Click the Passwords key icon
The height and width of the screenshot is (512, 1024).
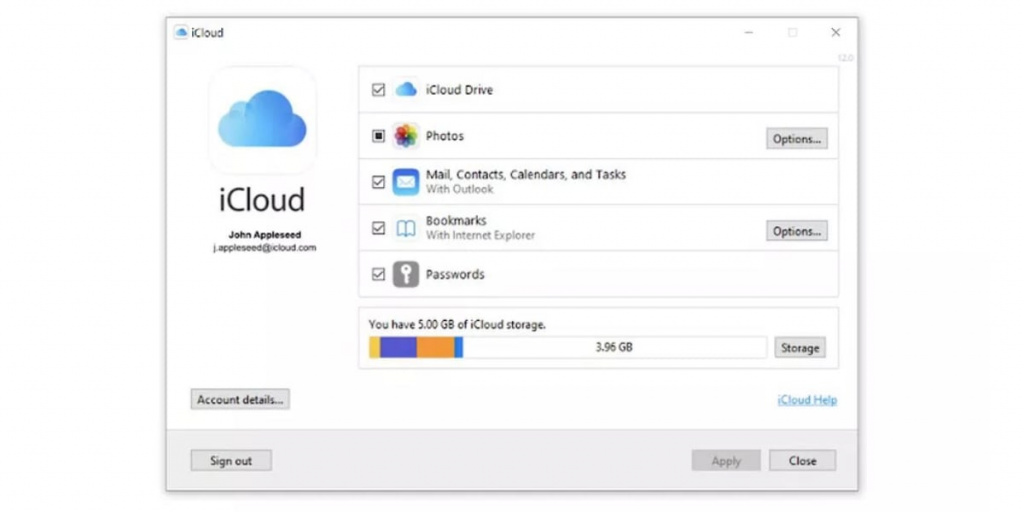pos(406,274)
